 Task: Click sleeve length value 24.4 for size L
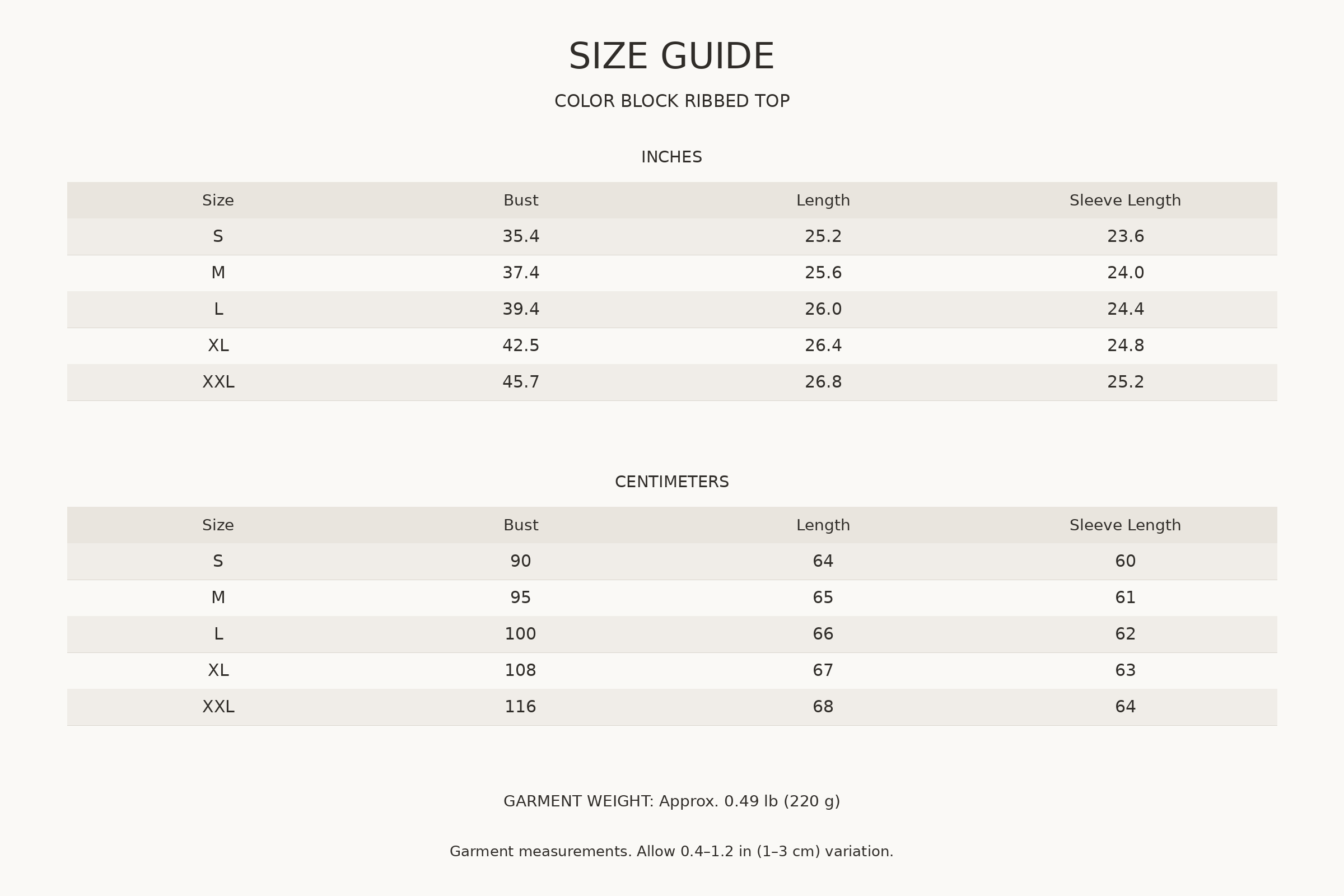pyautogui.click(x=1125, y=309)
